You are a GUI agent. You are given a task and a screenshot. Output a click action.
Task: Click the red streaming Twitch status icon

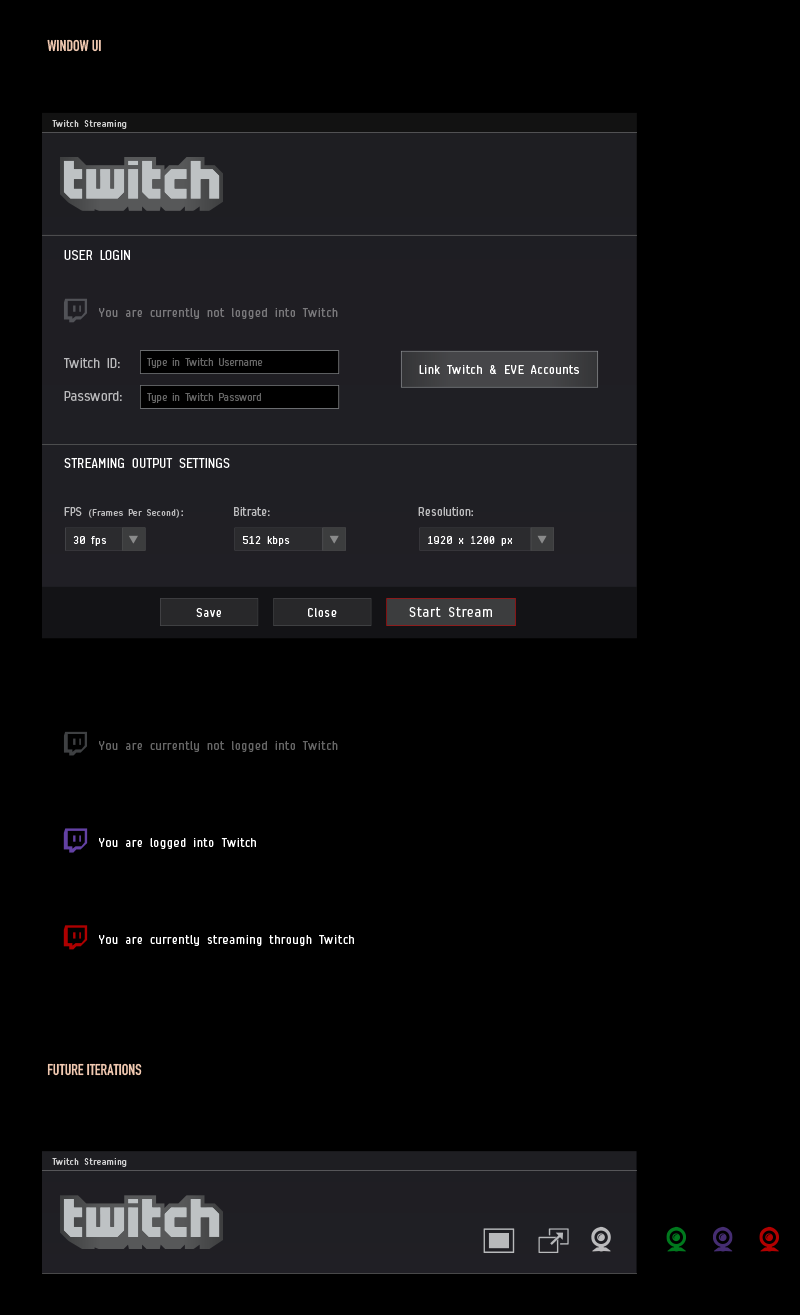pos(75,938)
